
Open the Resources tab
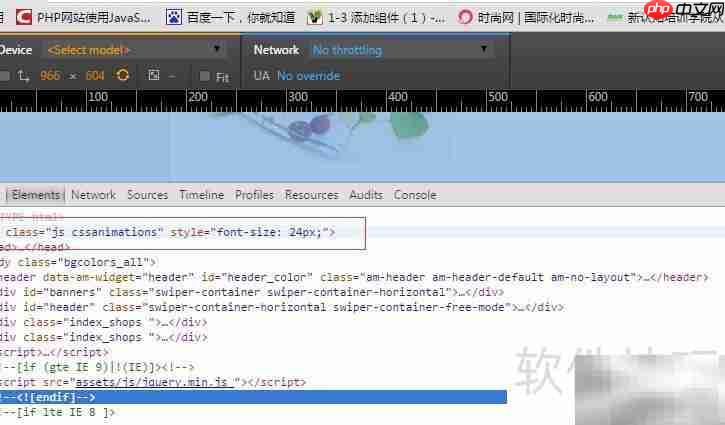coord(312,195)
